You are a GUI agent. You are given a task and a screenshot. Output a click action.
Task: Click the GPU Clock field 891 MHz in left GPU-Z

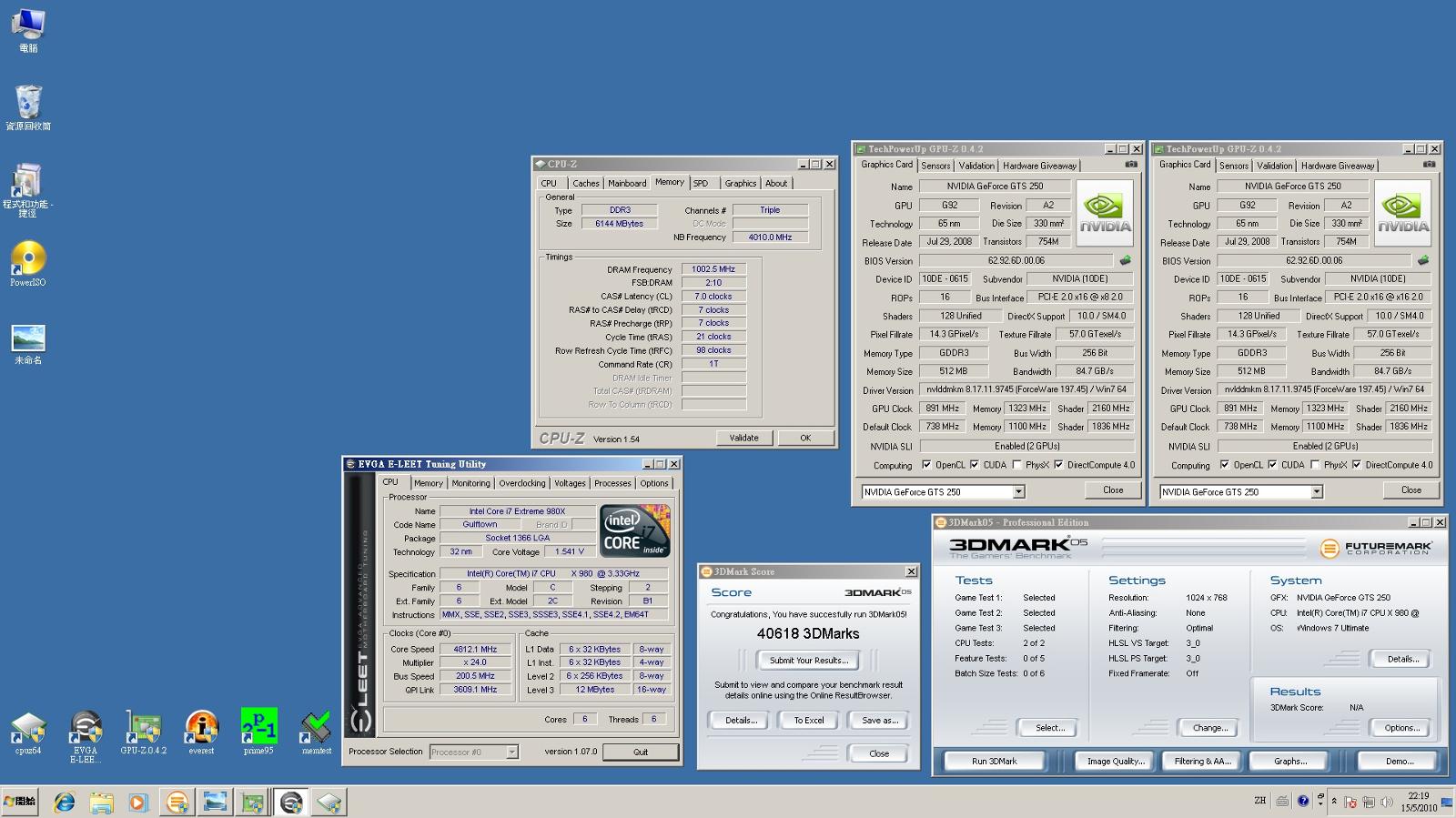pyautogui.click(x=942, y=409)
